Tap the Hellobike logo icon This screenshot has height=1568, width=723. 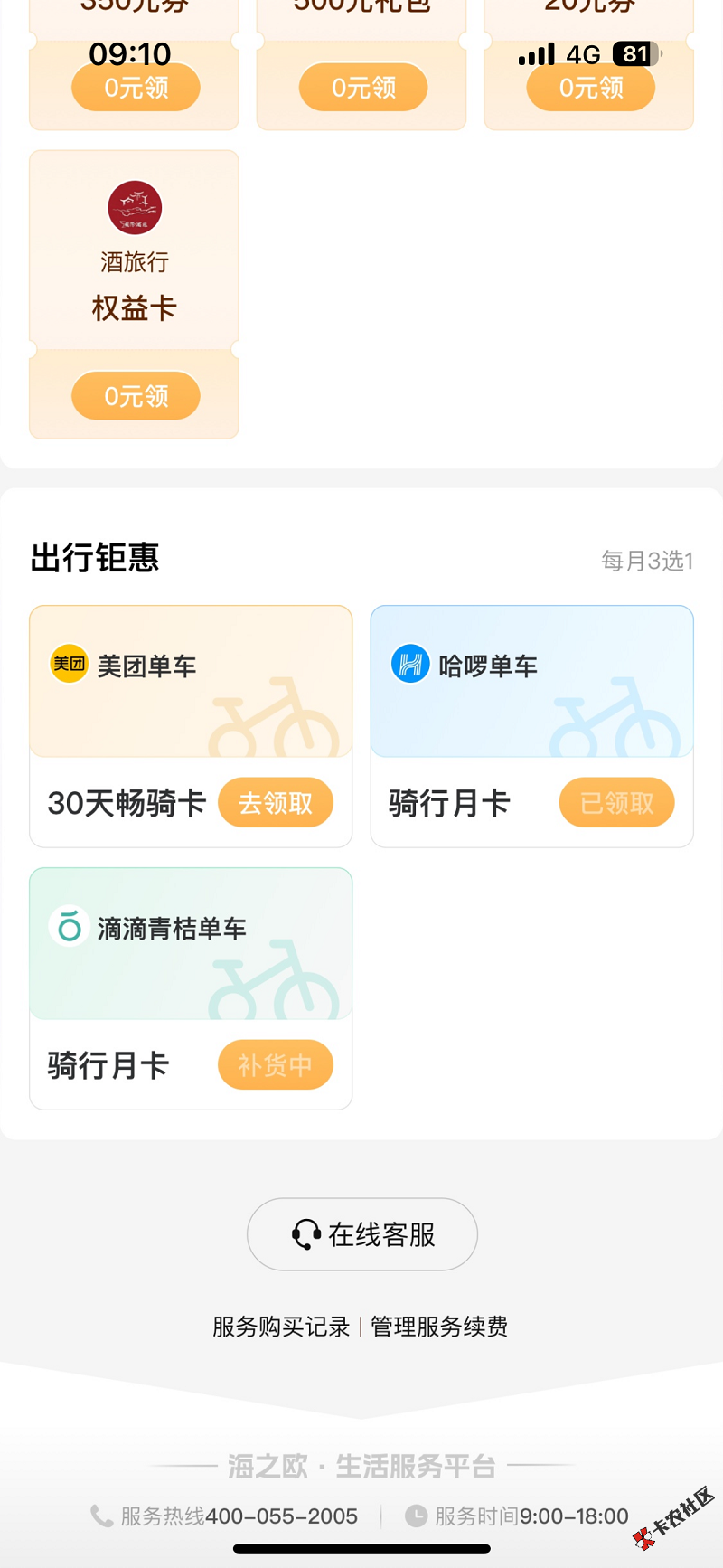409,665
